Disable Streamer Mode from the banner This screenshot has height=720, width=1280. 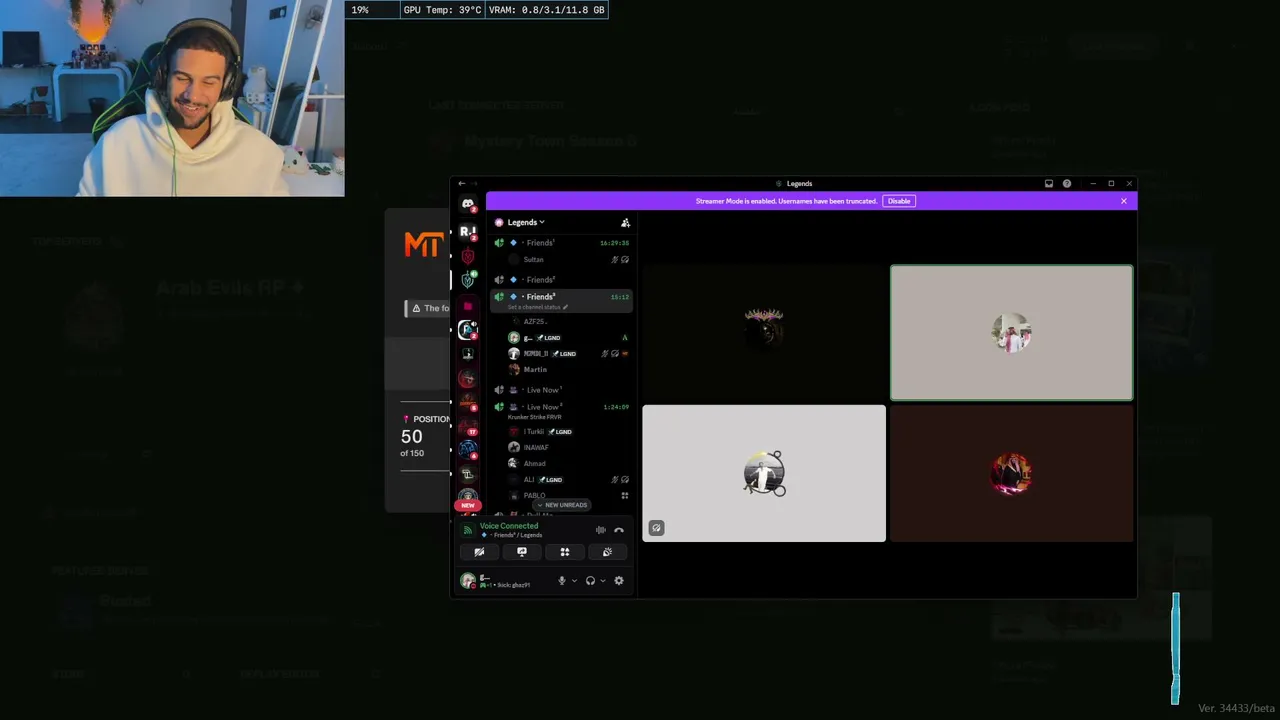[x=899, y=201]
